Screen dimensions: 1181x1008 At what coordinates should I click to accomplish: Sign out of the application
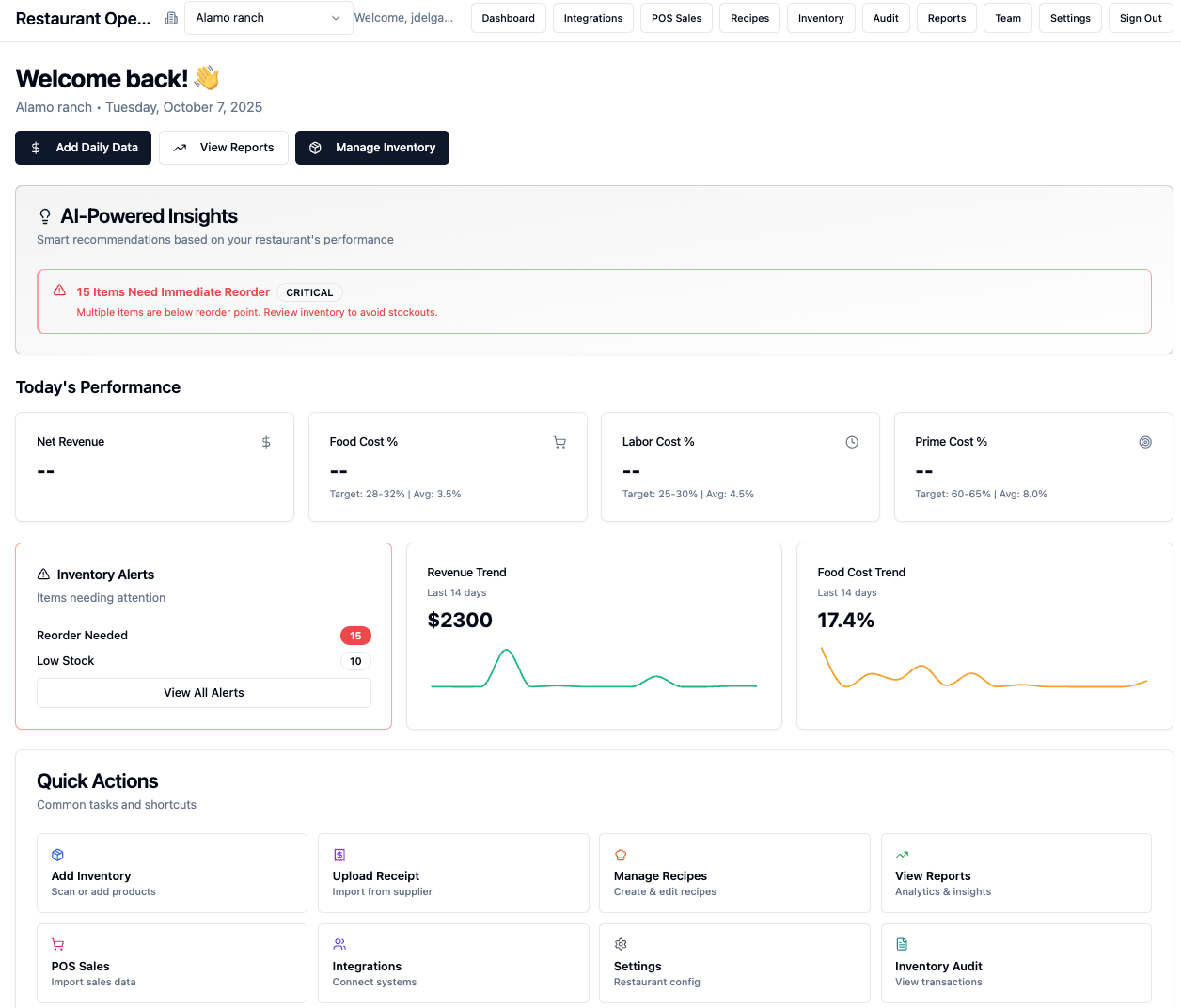coord(1141,18)
